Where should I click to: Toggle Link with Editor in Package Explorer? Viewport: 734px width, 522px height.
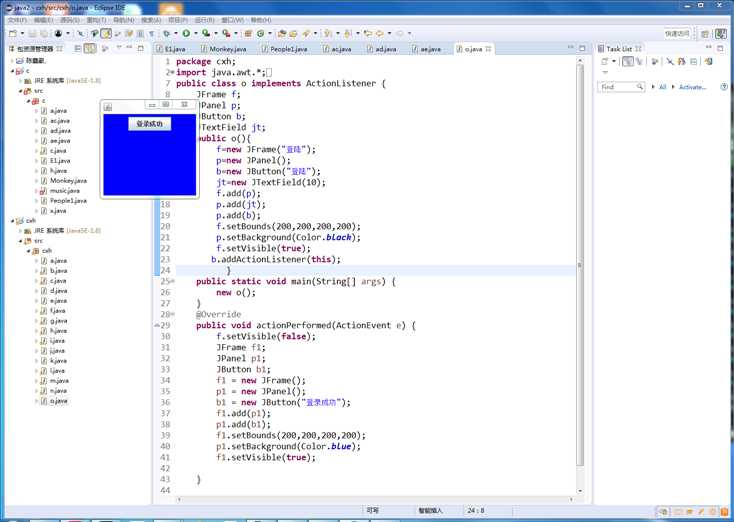click(x=90, y=48)
